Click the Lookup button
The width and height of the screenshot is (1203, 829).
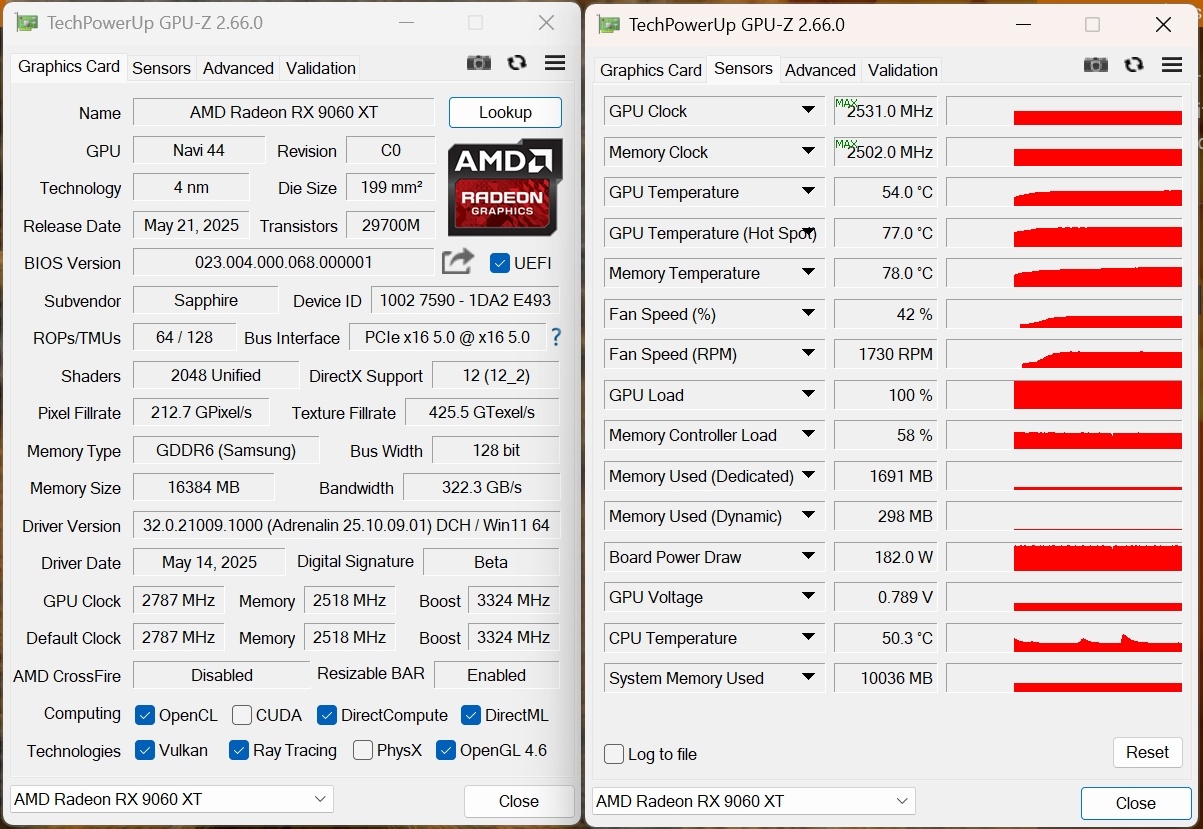point(505,112)
